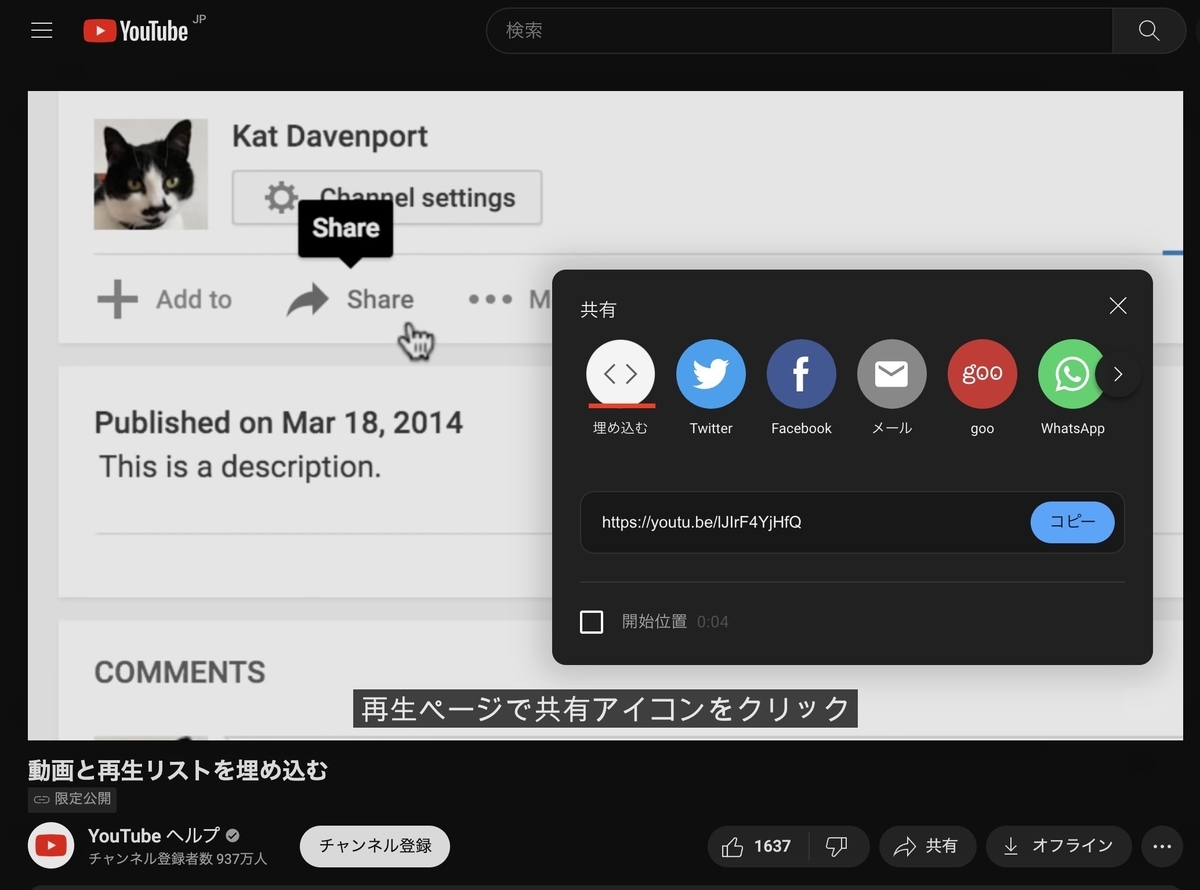Click the 限定公開 unlisted badge

click(x=73, y=800)
